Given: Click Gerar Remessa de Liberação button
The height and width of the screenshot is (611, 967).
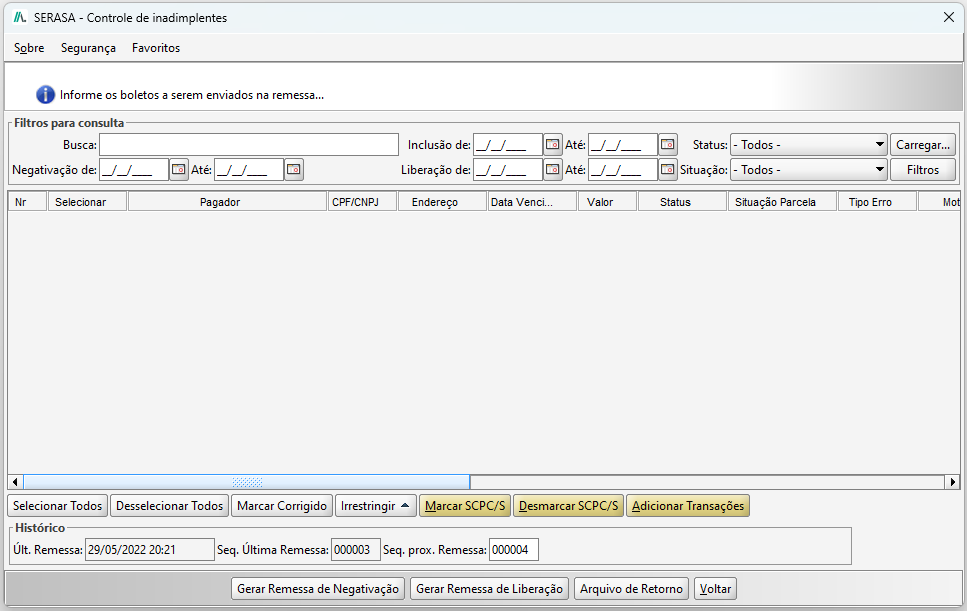Looking at the screenshot, I should click(490, 589).
